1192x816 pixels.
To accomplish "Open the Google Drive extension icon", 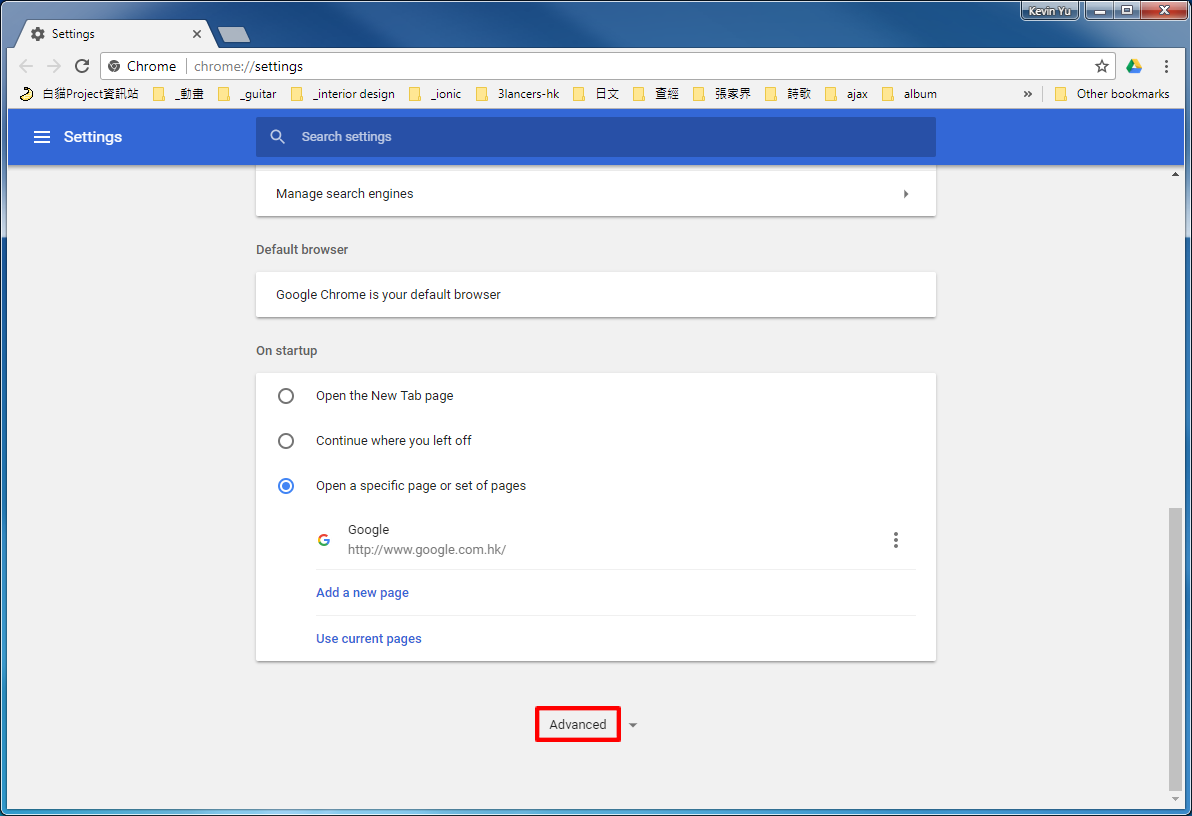I will 1134,66.
